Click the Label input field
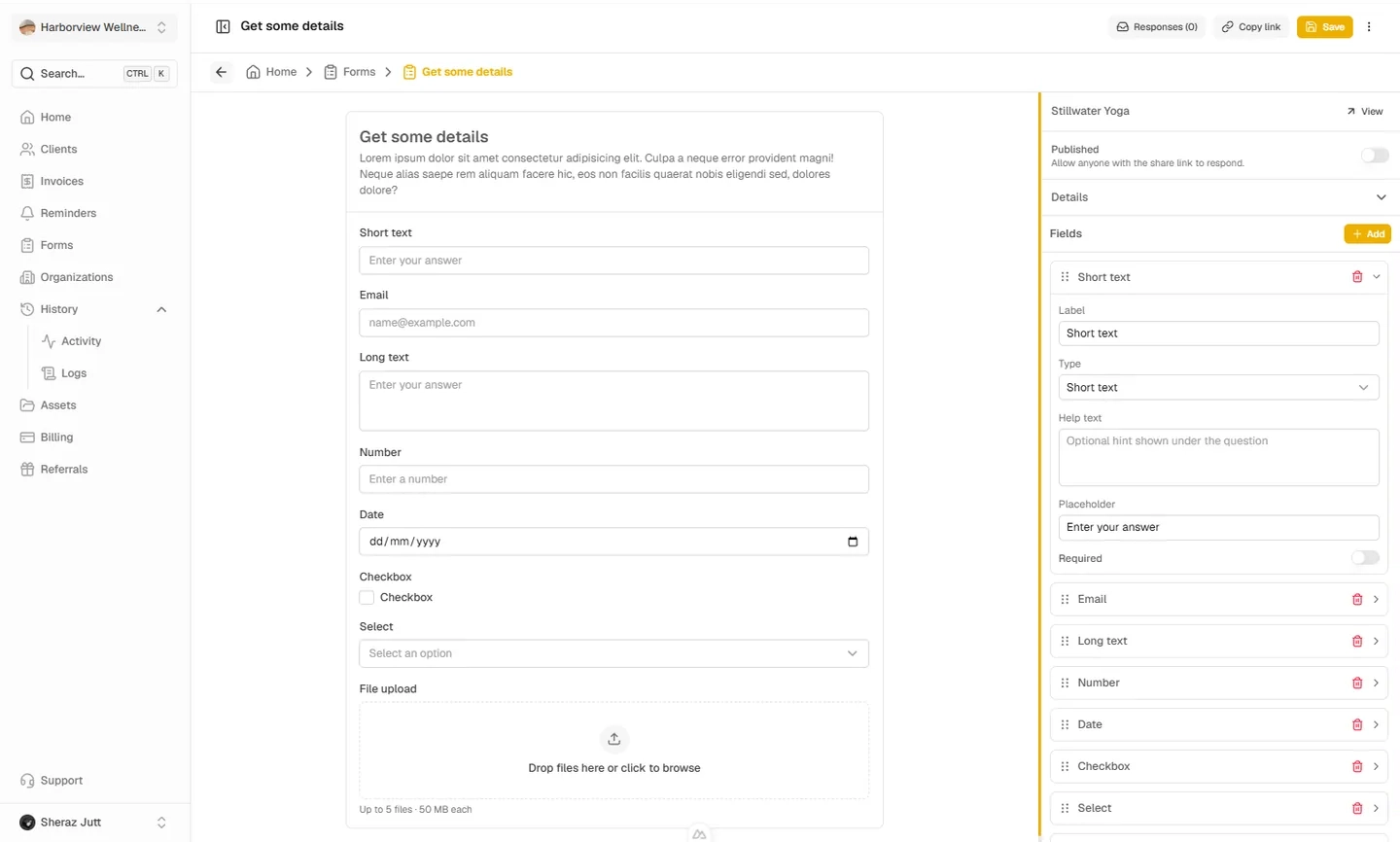 click(x=1218, y=333)
